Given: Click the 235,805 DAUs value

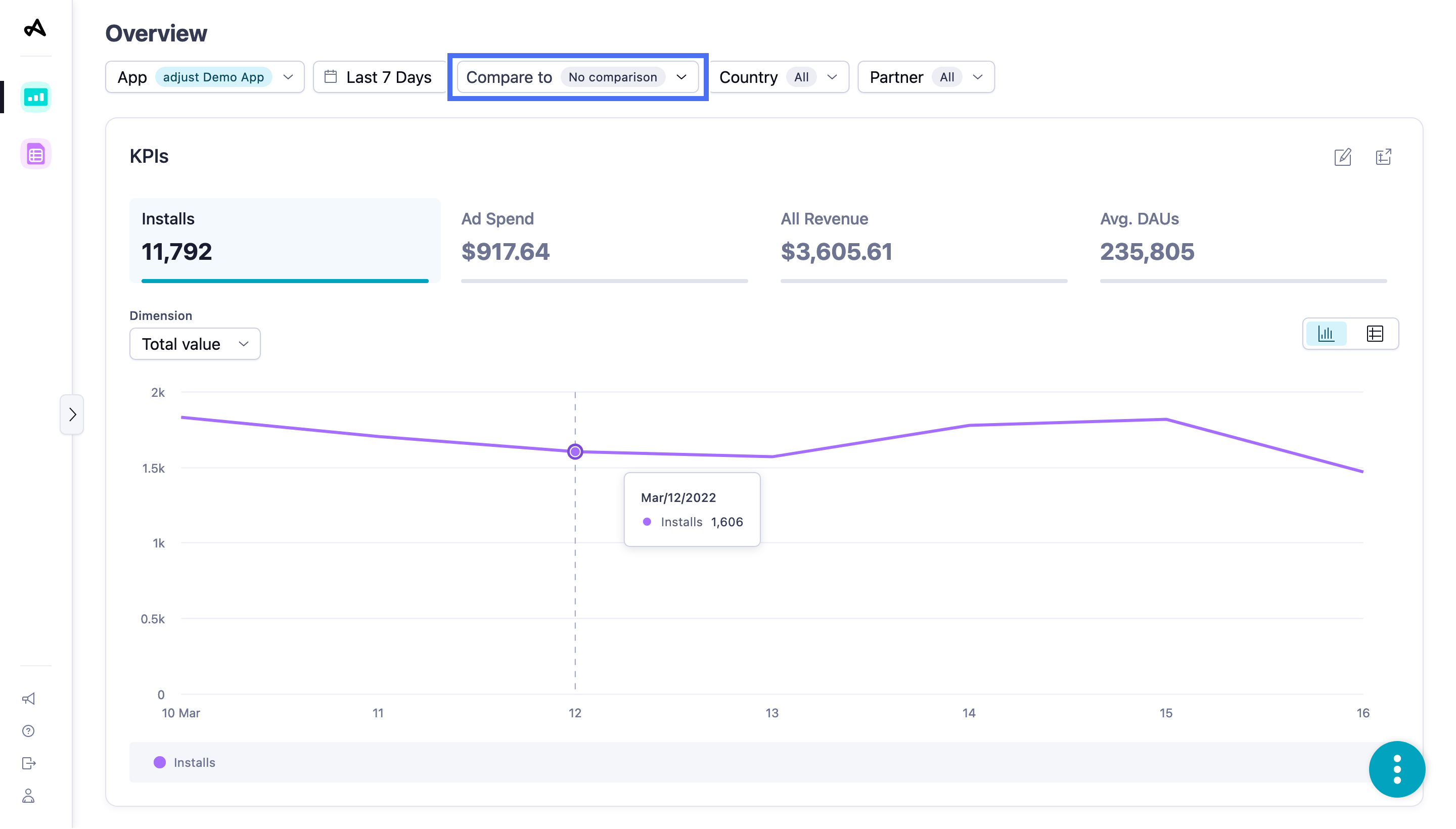Looking at the screenshot, I should point(1147,252).
